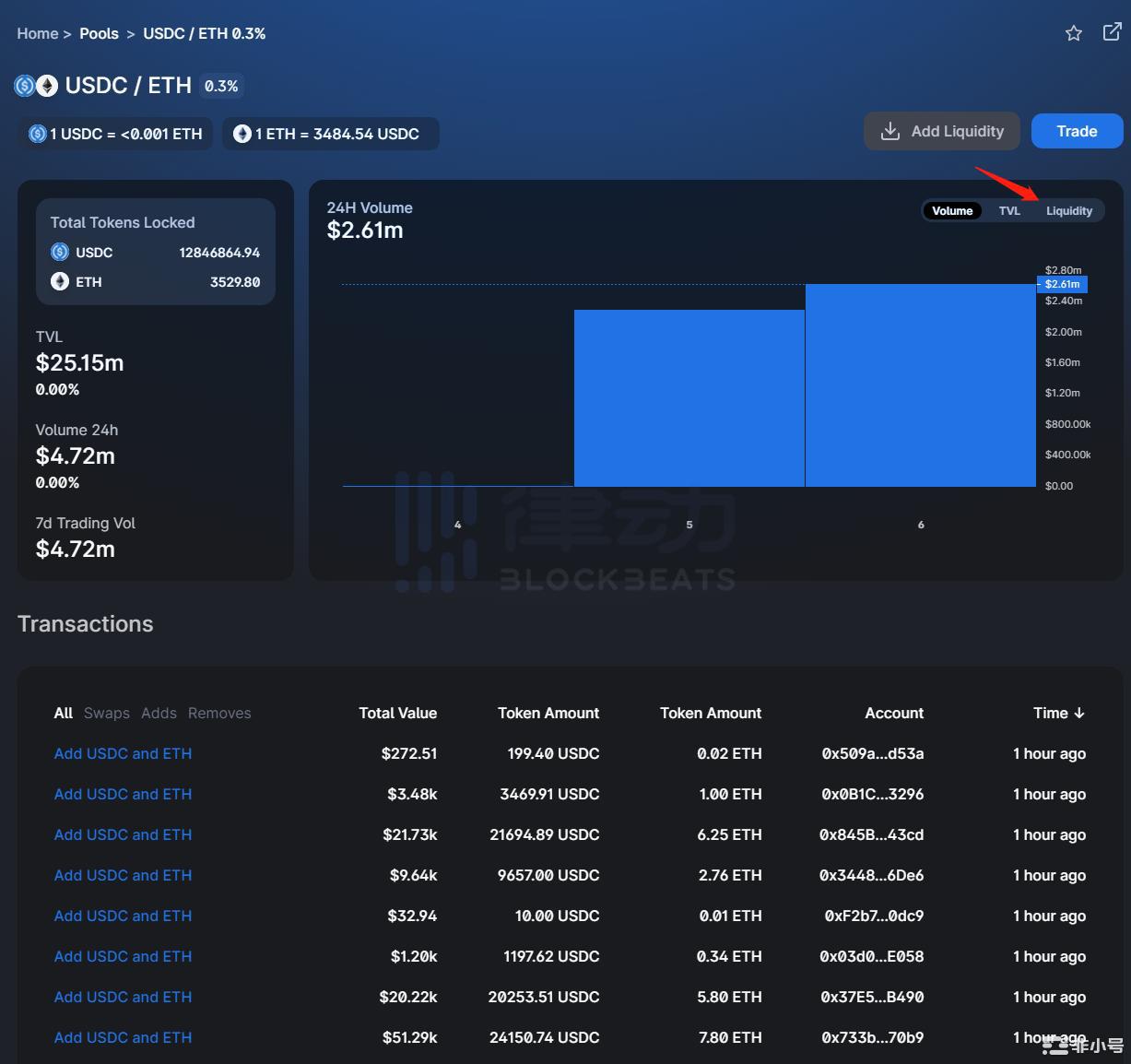Viewport: 1131px width, 1064px height.
Task: Open account 0x0B1C...3296
Action: (x=873, y=794)
